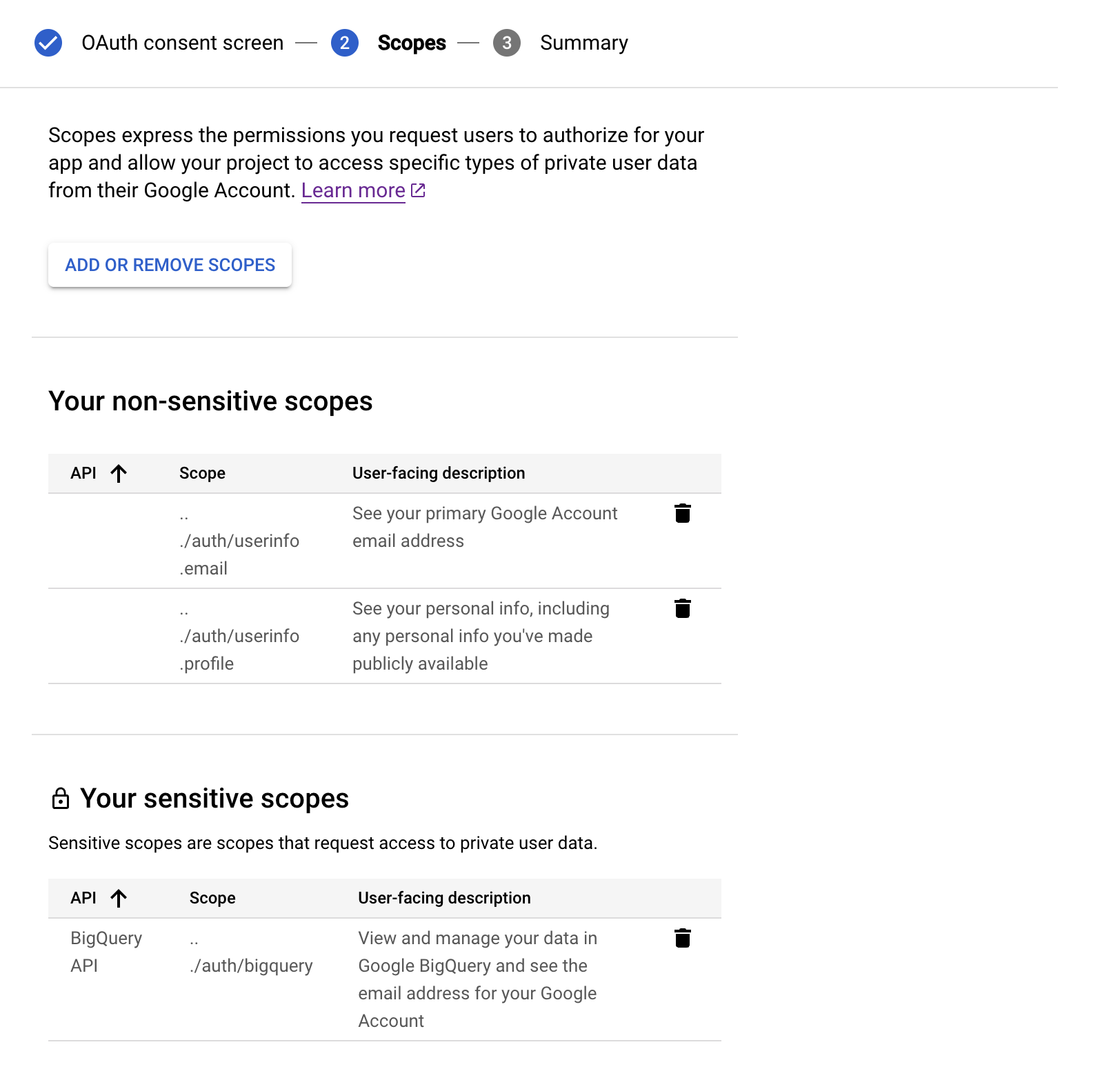Click the lock icon beside Your sensitive scopes
The image size is (1120, 1069).
tap(61, 799)
